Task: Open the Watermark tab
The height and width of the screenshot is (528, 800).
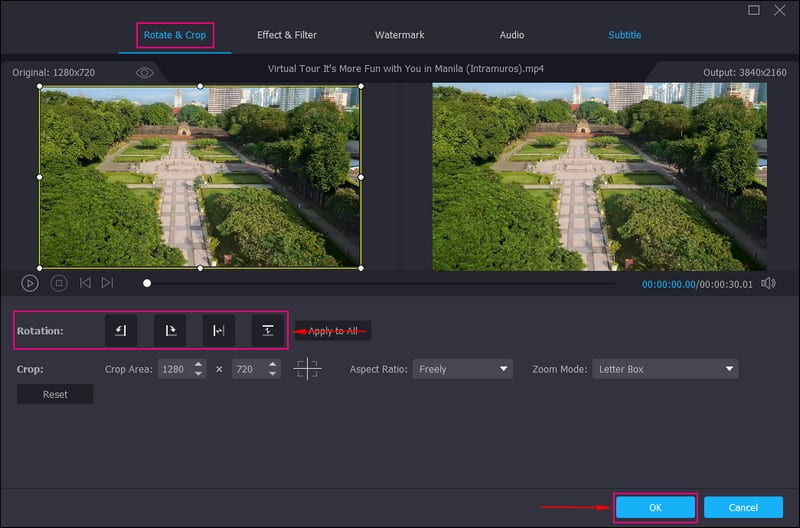Action: 399,35
